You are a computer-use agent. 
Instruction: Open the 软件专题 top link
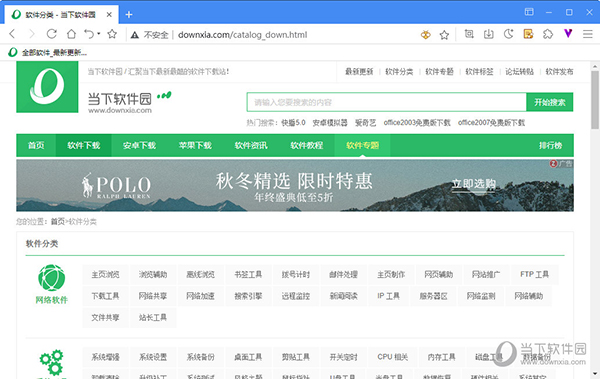[x=439, y=72]
